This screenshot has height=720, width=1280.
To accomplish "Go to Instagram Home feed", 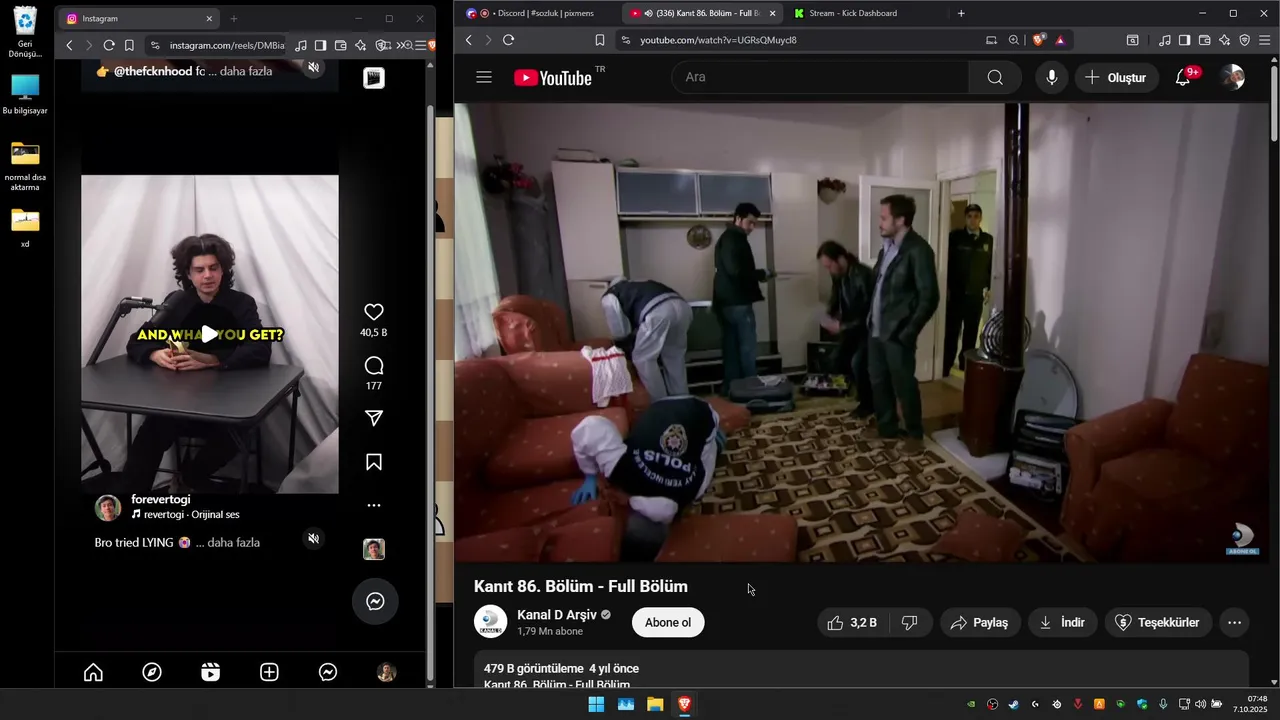I will pyautogui.click(x=93, y=673).
